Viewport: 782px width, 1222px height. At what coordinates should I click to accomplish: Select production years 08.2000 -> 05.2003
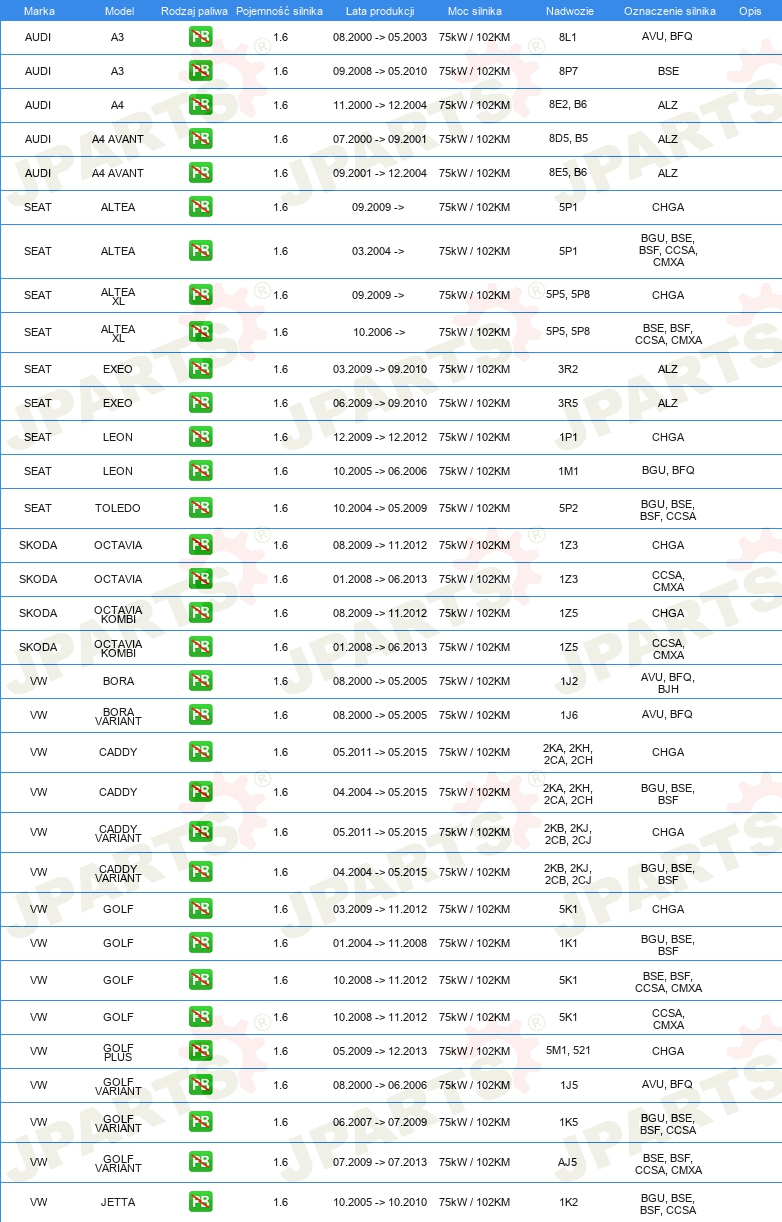(380, 36)
